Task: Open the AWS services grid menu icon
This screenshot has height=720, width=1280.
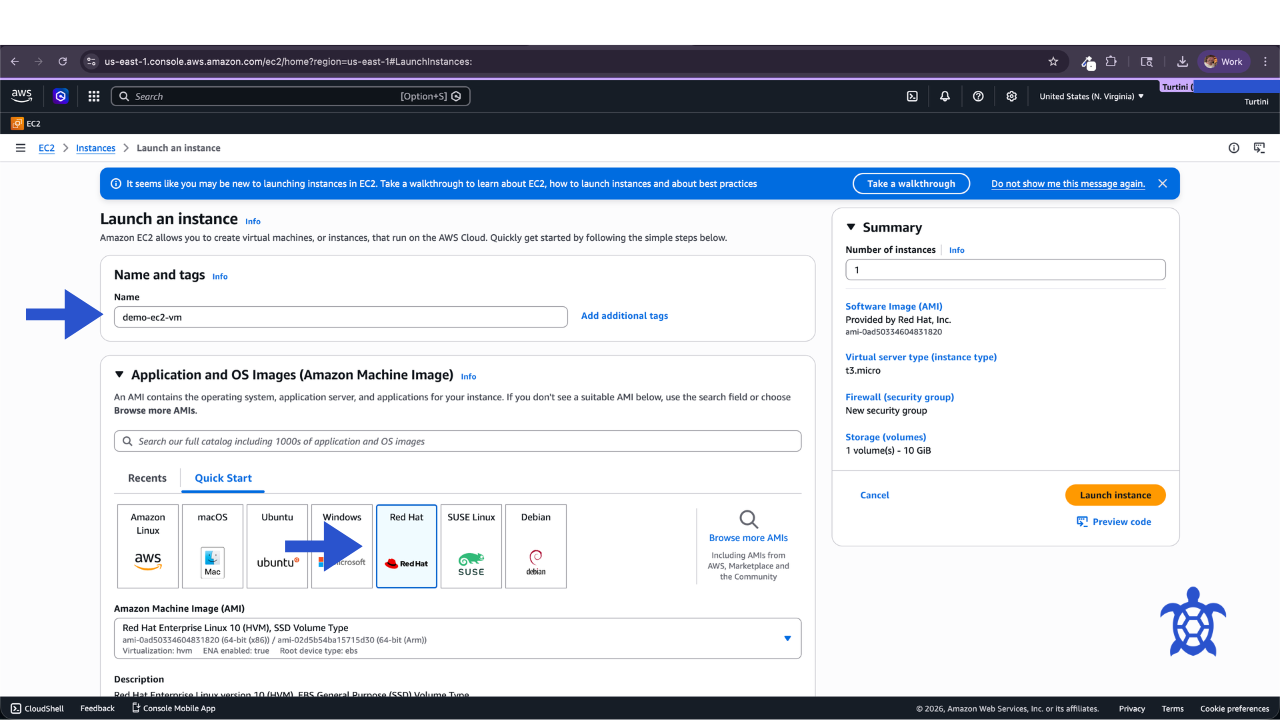Action: coord(94,96)
